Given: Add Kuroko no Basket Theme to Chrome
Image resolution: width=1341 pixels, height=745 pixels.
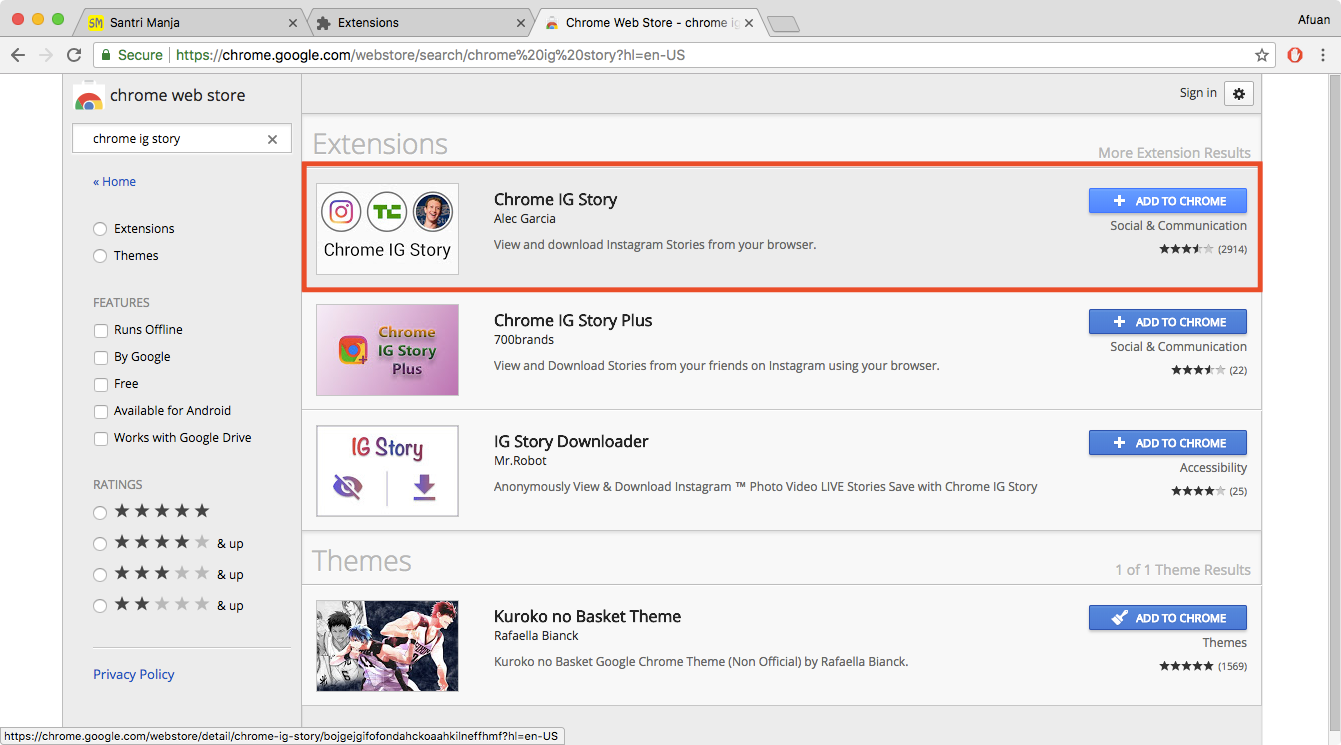Looking at the screenshot, I should (1168, 618).
